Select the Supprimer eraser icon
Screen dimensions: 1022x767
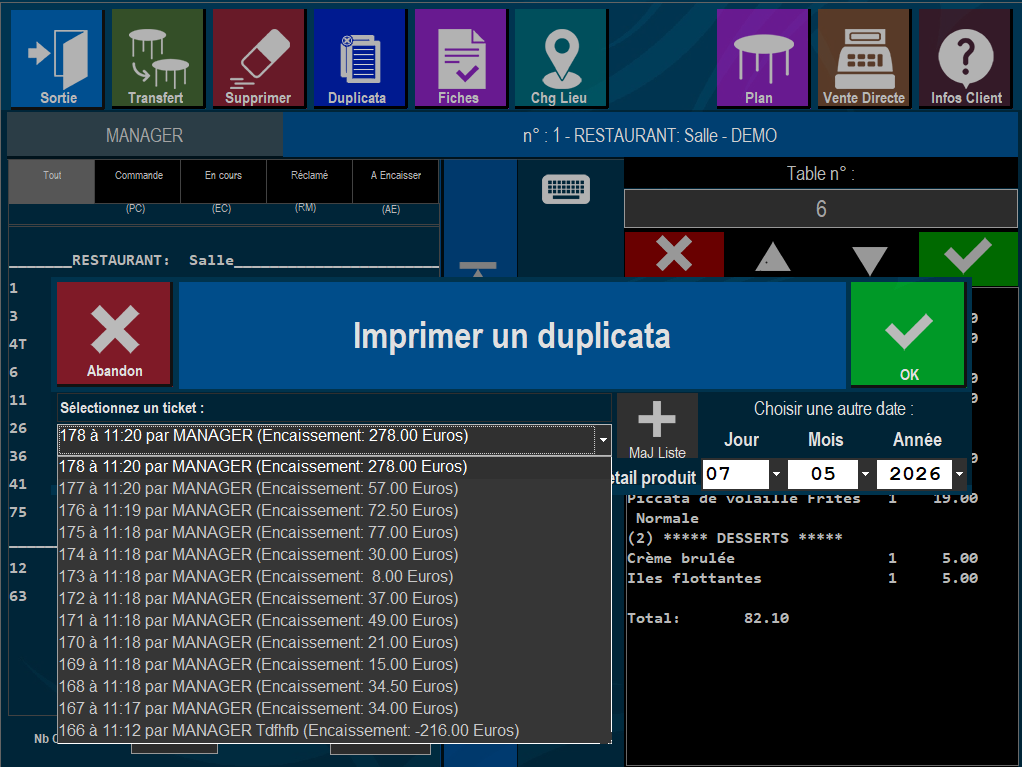[x=259, y=58]
